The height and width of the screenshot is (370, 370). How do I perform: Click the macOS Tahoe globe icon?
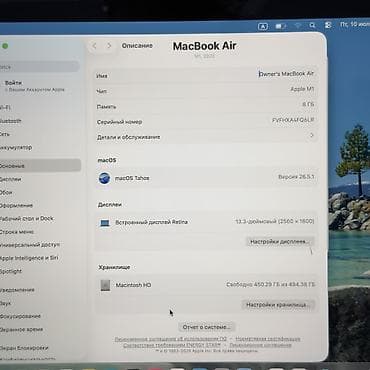pos(104,178)
